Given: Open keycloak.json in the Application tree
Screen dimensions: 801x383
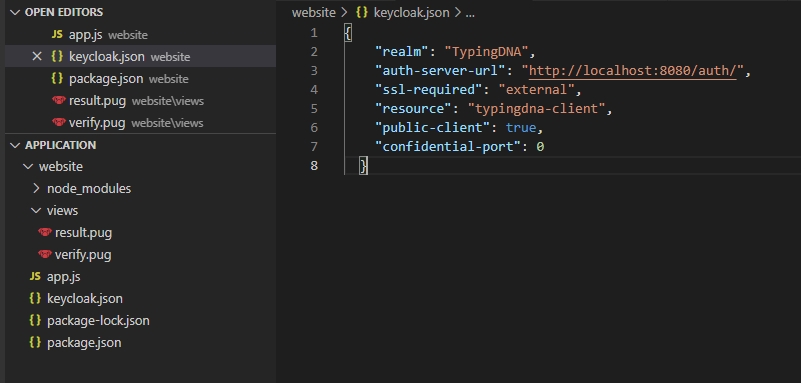Looking at the screenshot, I should [x=85, y=298].
